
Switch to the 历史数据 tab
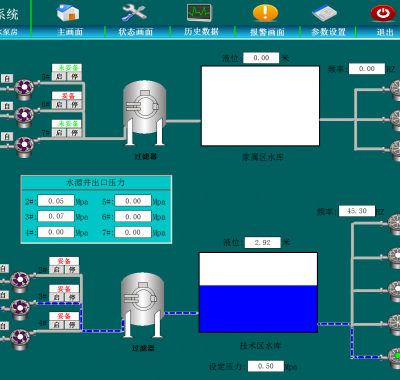coord(202,32)
